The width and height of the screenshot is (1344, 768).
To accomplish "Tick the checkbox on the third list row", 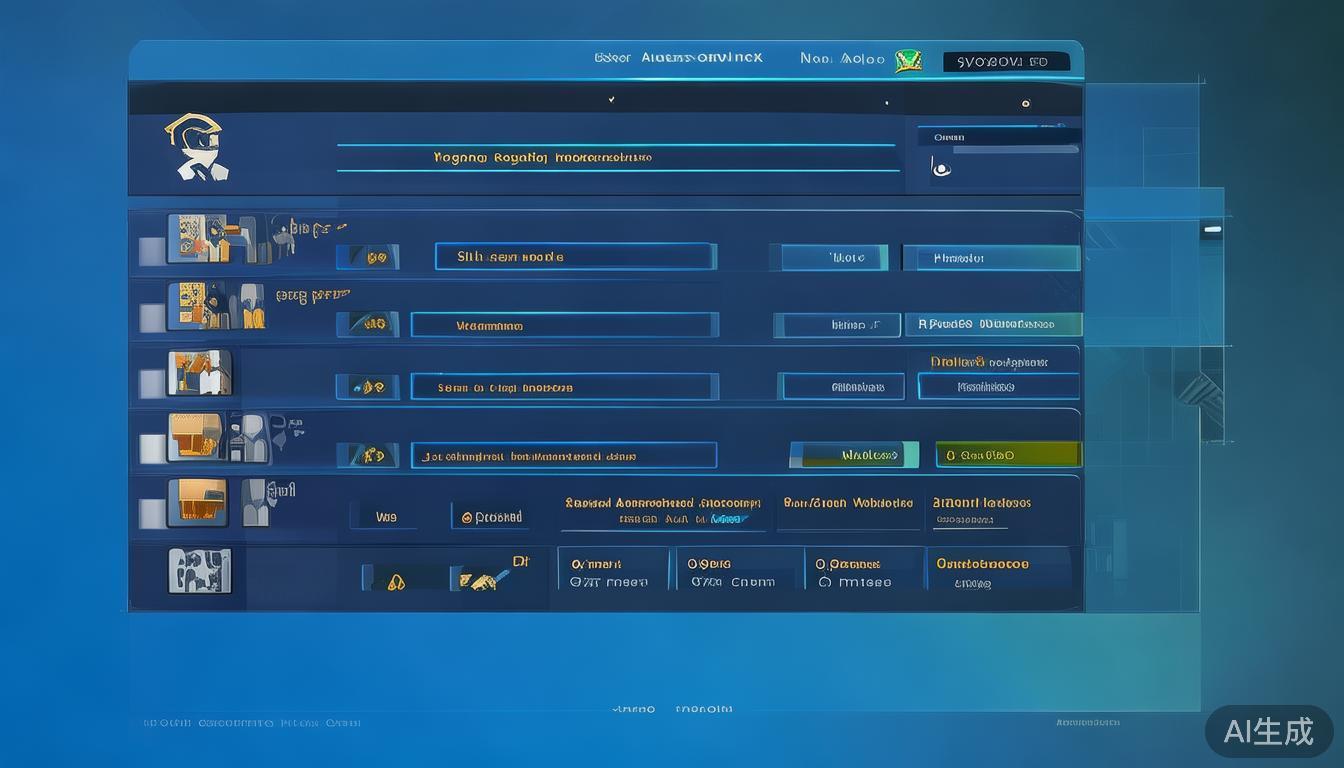I will coord(151,383).
